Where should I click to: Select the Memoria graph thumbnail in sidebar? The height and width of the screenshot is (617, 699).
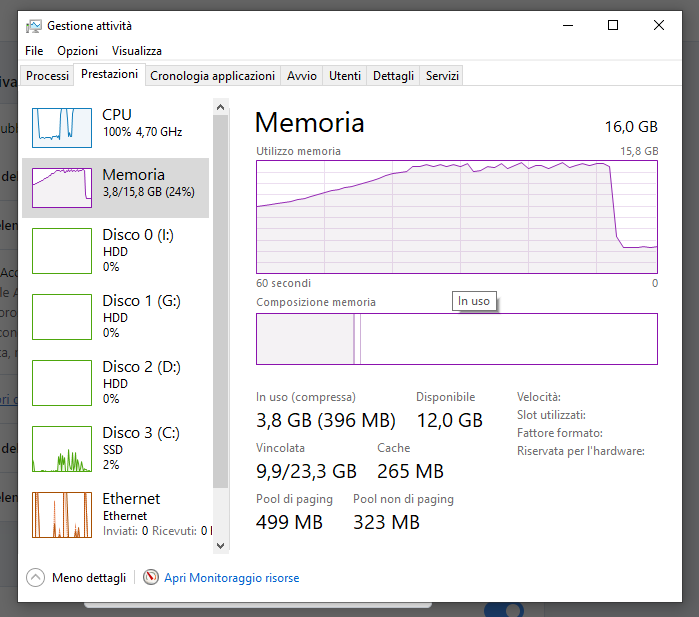[x=62, y=188]
